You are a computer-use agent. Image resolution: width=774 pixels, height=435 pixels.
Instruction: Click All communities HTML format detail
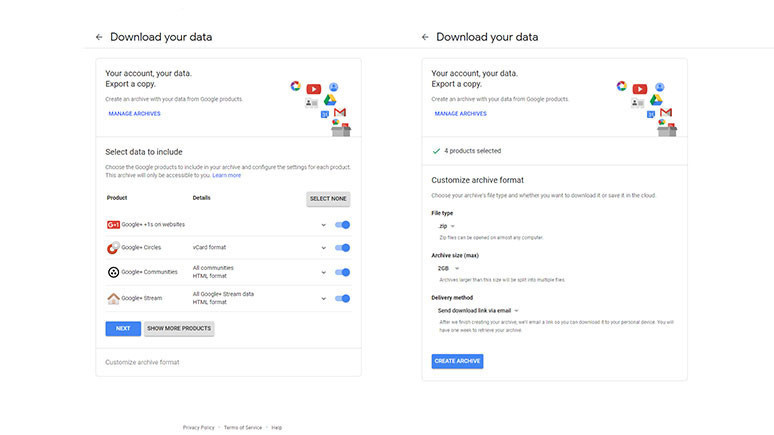(x=213, y=272)
